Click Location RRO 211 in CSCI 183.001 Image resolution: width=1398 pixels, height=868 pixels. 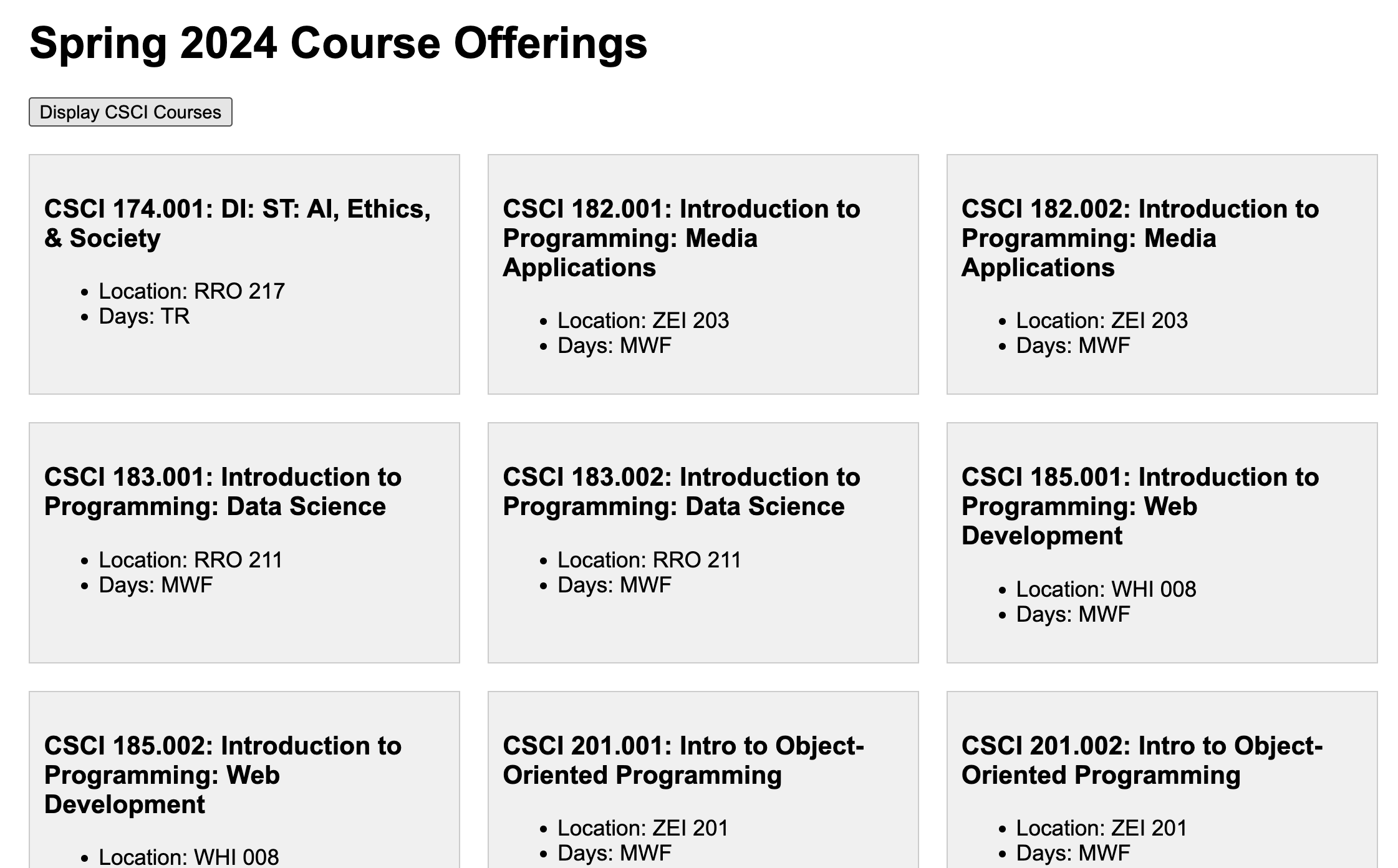[190, 560]
